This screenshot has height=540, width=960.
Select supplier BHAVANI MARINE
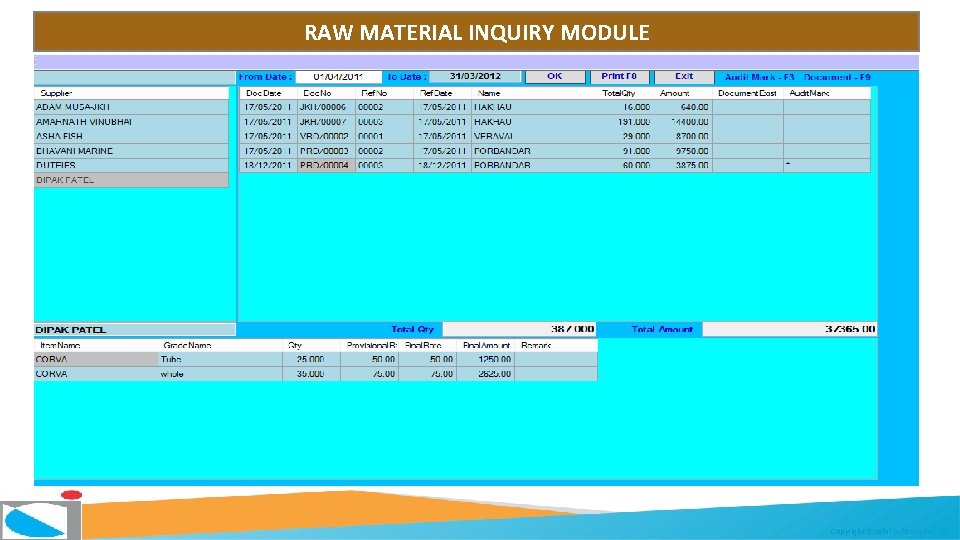pos(131,151)
